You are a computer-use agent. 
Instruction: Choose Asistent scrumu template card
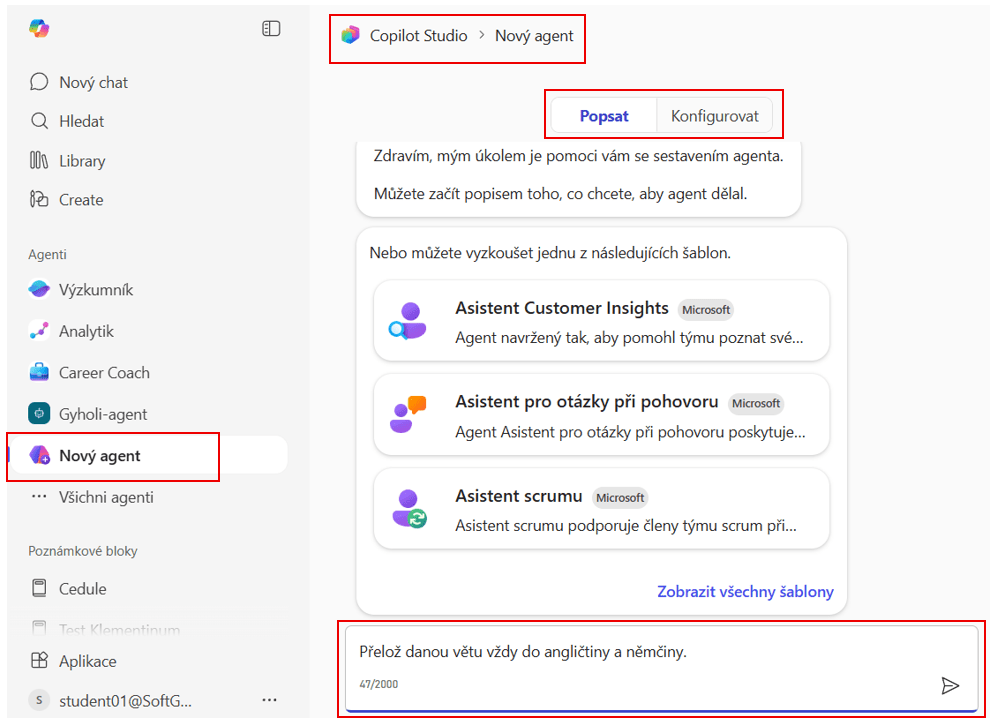601,508
